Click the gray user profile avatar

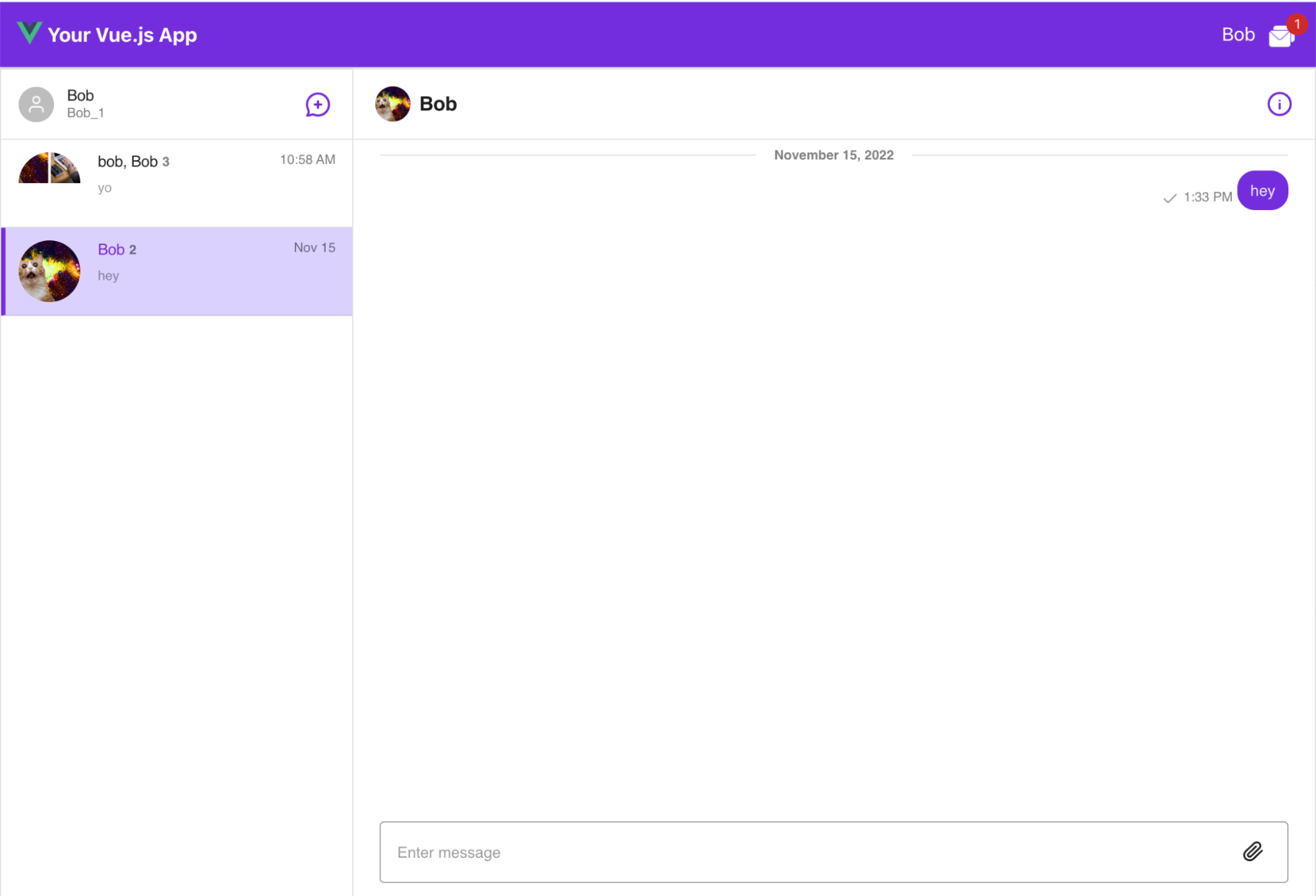(36, 104)
